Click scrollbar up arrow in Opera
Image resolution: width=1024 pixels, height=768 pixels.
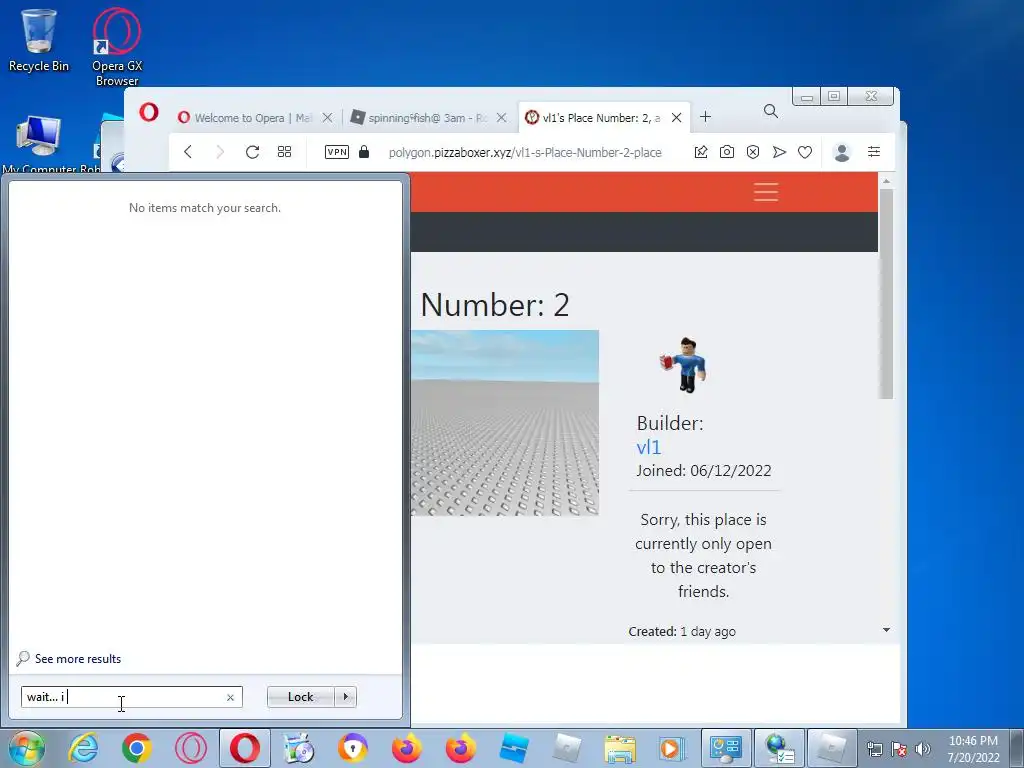(886, 181)
